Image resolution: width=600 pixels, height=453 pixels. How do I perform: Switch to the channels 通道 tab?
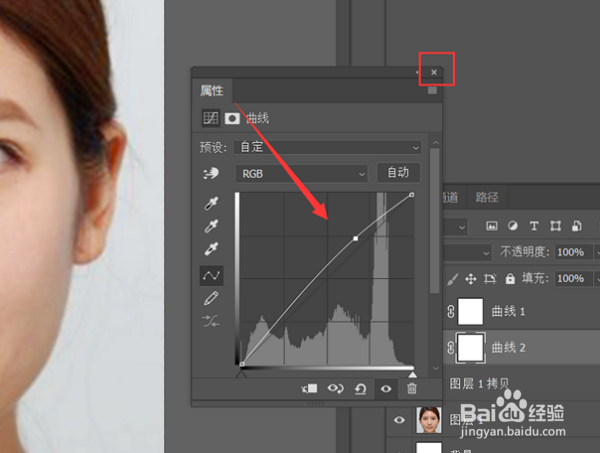click(x=451, y=197)
